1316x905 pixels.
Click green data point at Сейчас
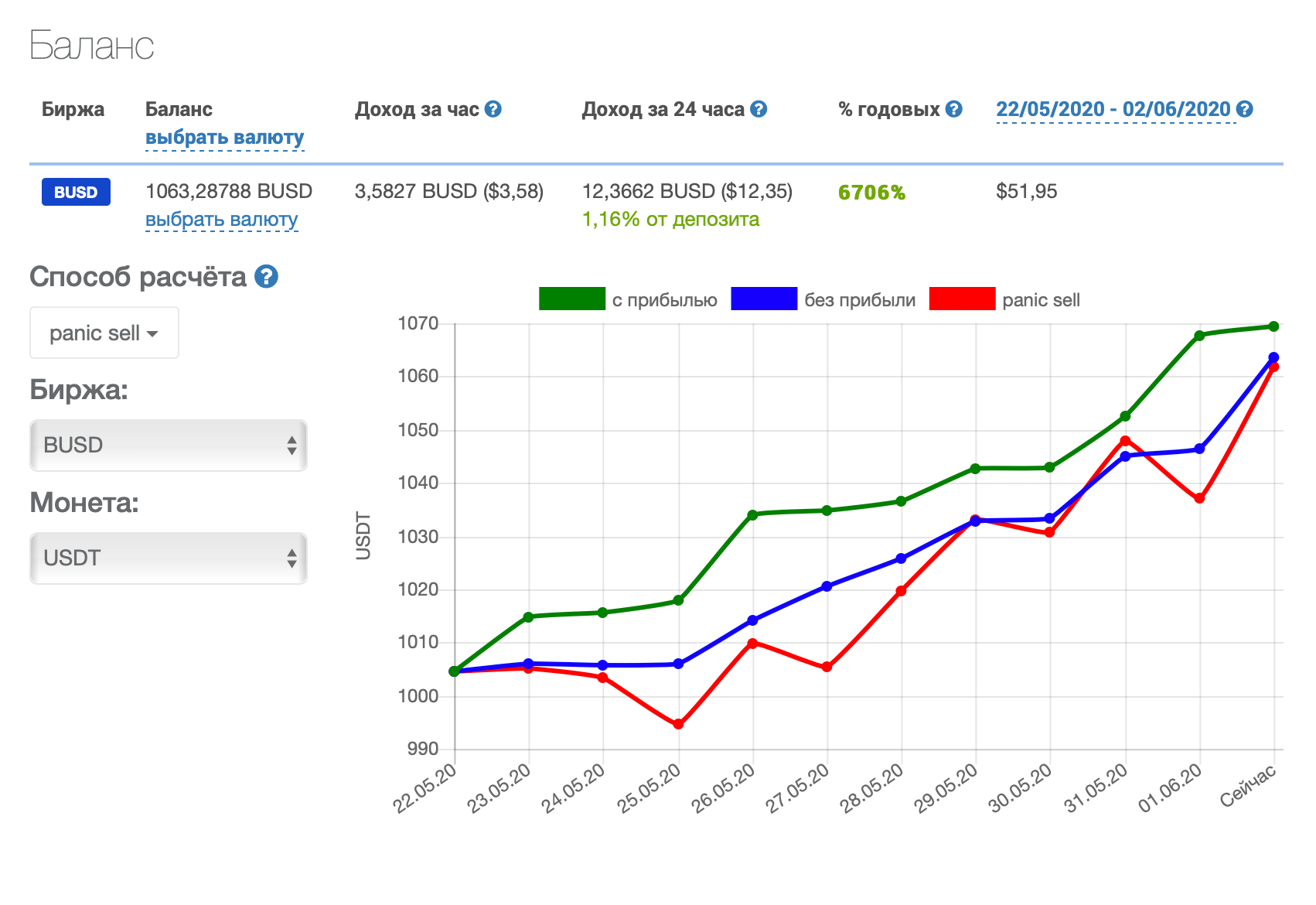(1273, 326)
